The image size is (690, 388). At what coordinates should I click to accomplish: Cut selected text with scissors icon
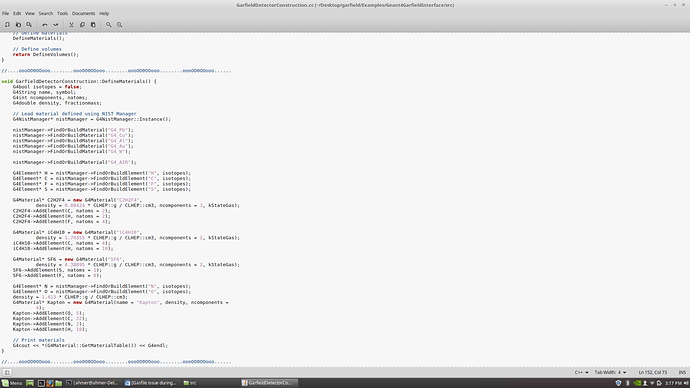click(x=71, y=25)
